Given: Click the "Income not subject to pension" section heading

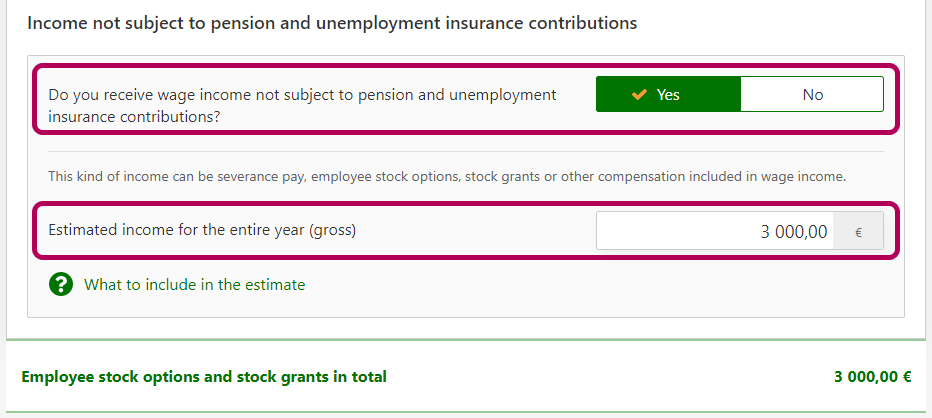Looking at the screenshot, I should pyautogui.click(x=332, y=22).
